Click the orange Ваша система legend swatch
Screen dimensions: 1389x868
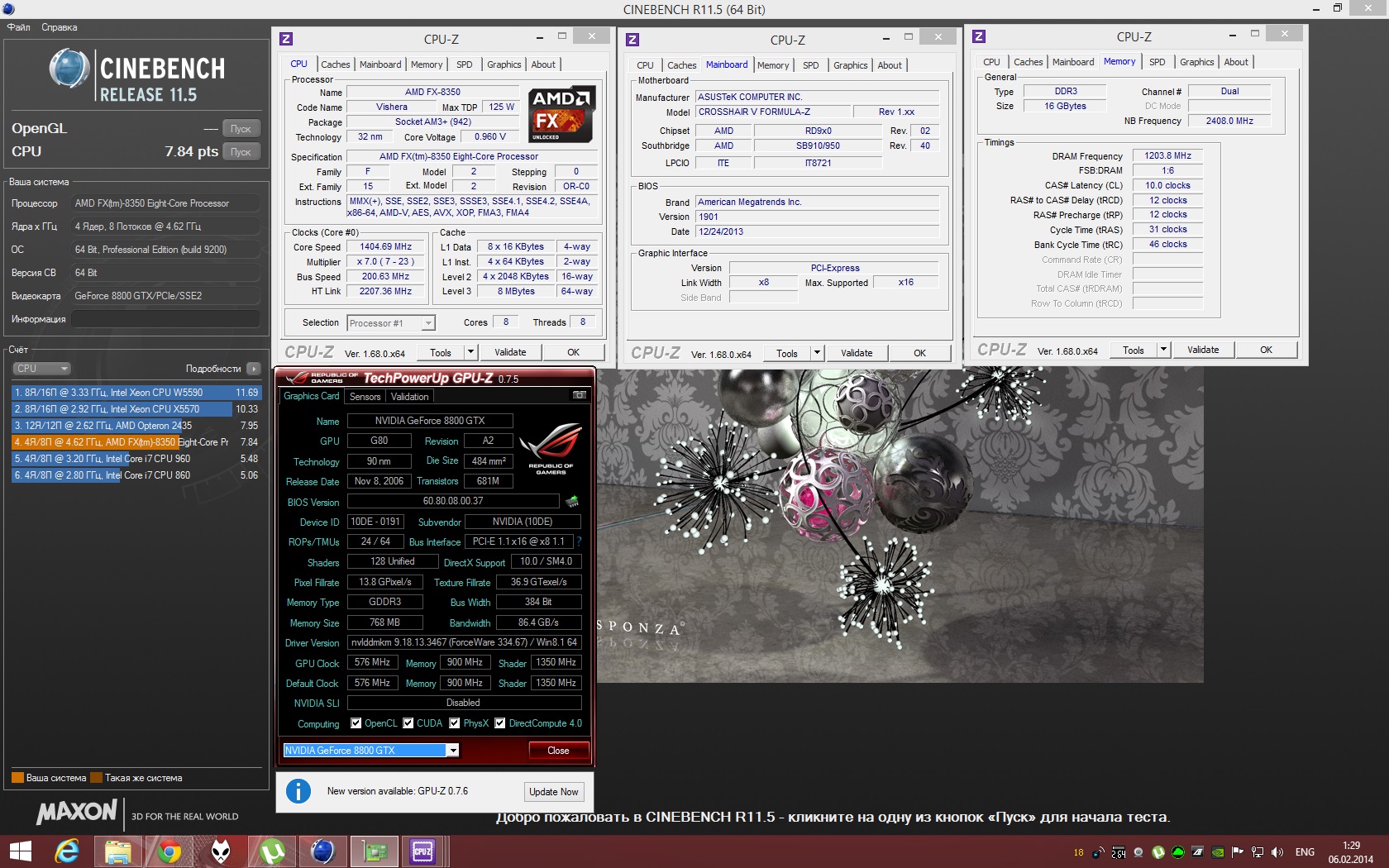17,778
